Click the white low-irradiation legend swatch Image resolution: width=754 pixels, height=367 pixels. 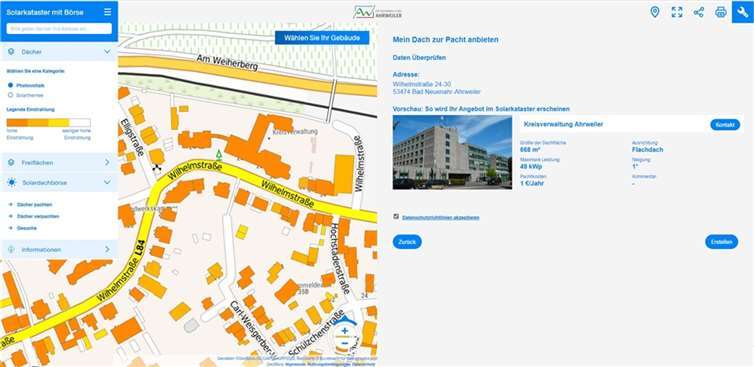80,123
